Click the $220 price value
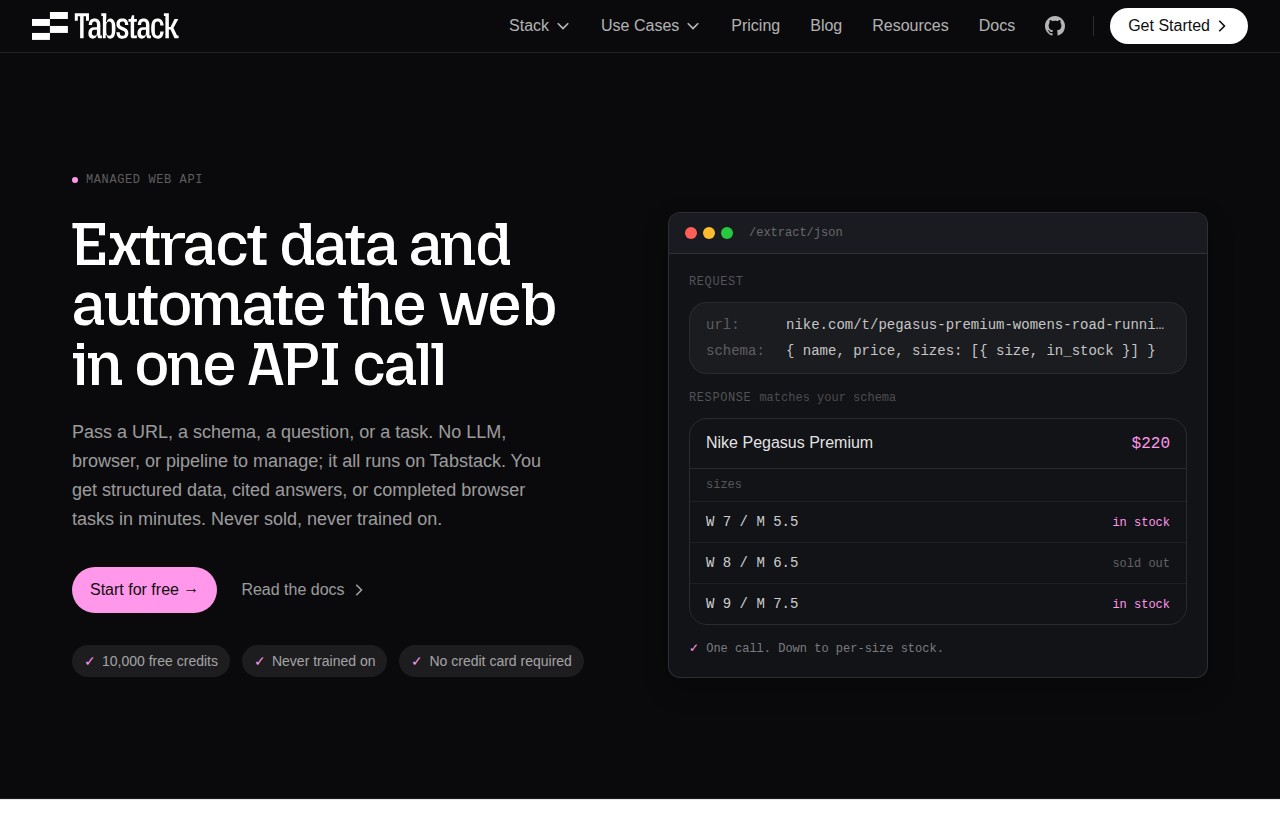1280x820 pixels. (1150, 443)
